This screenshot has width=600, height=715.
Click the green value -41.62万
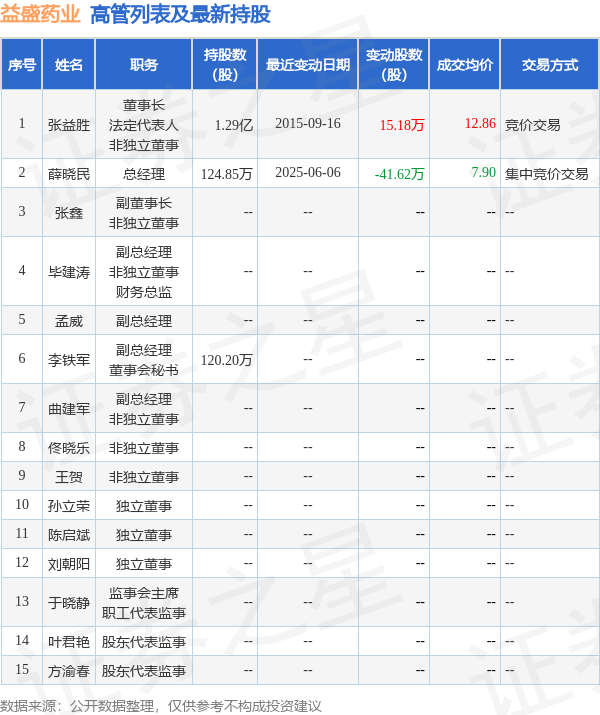click(399, 174)
